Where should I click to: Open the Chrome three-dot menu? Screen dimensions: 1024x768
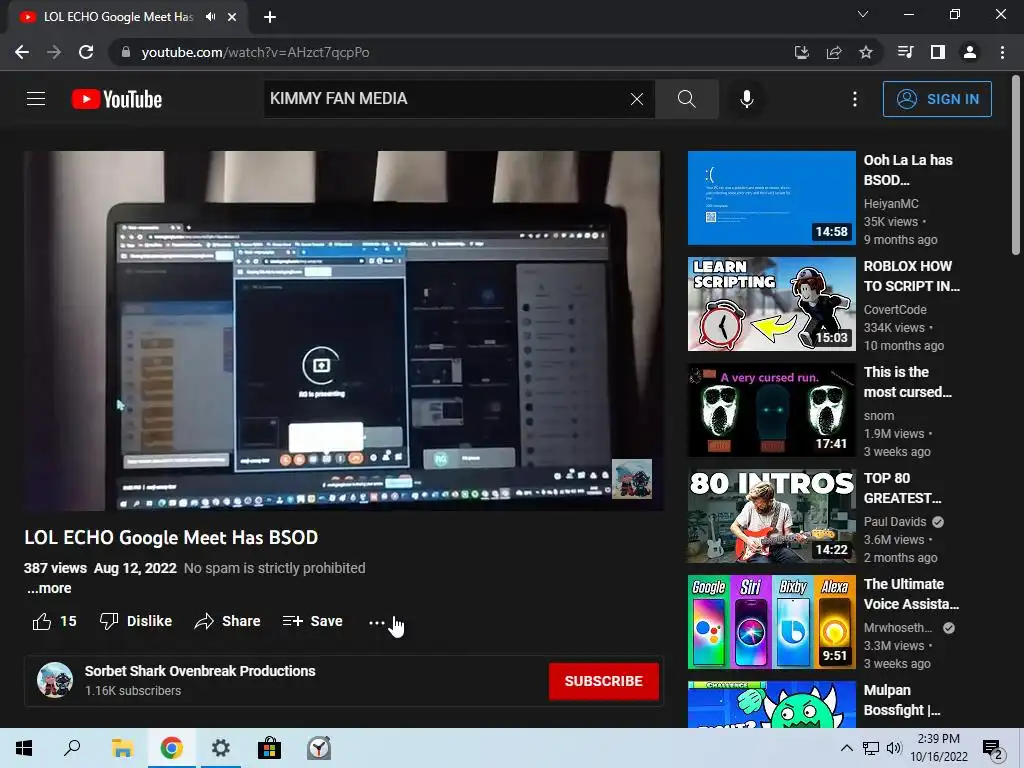pyautogui.click(x=1002, y=52)
